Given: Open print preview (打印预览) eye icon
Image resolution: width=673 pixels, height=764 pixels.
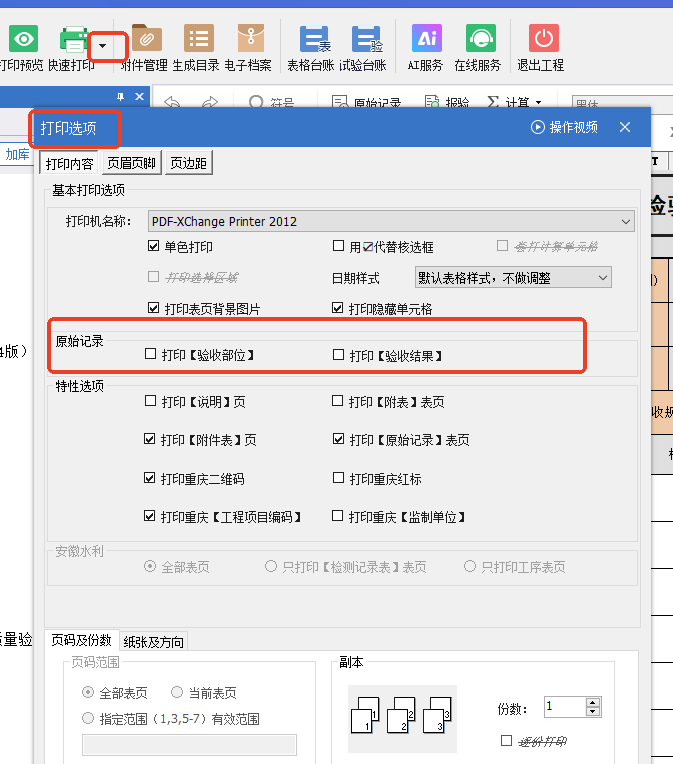Looking at the screenshot, I should [23, 38].
